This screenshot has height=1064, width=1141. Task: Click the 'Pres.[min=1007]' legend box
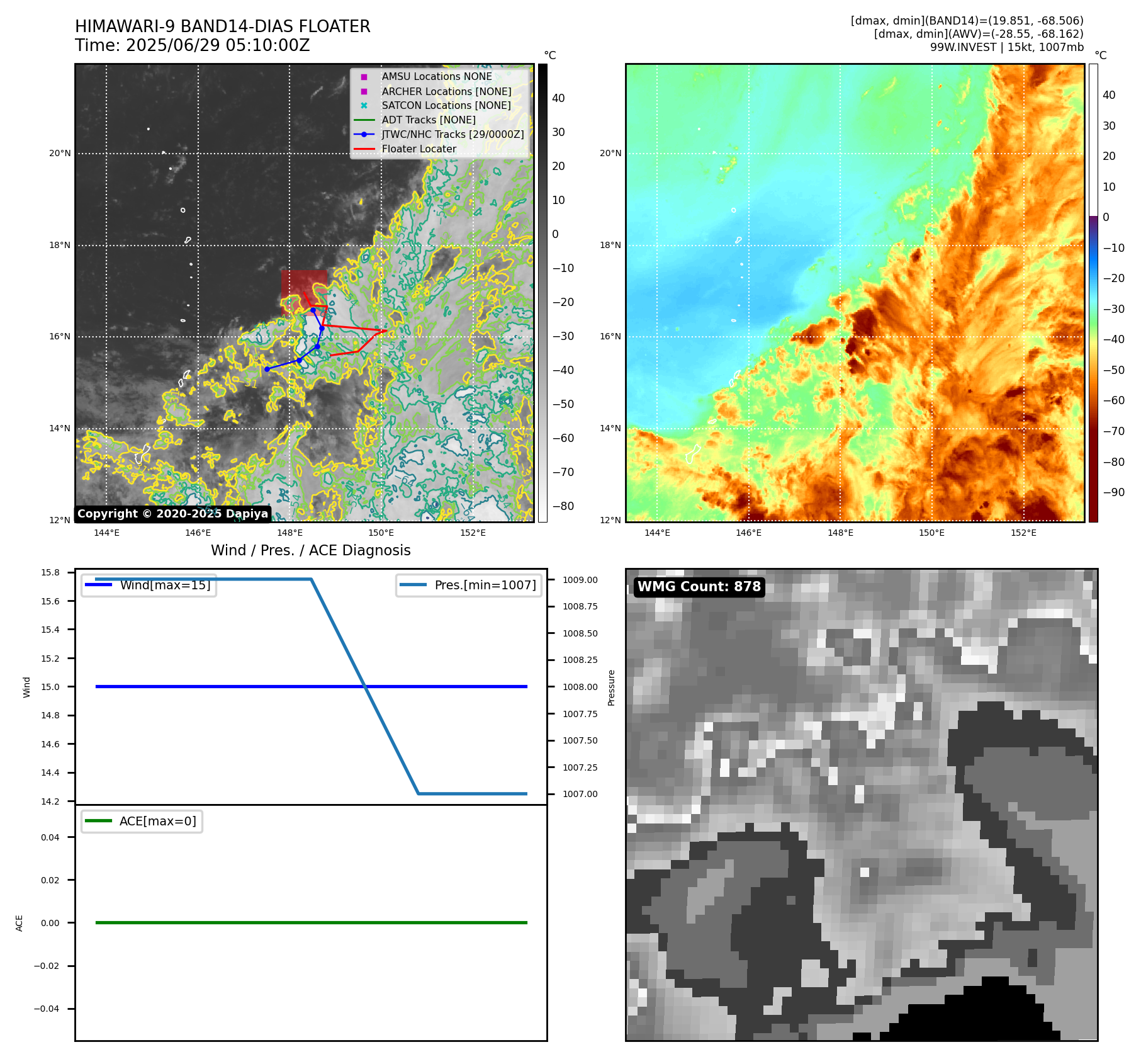tap(469, 585)
